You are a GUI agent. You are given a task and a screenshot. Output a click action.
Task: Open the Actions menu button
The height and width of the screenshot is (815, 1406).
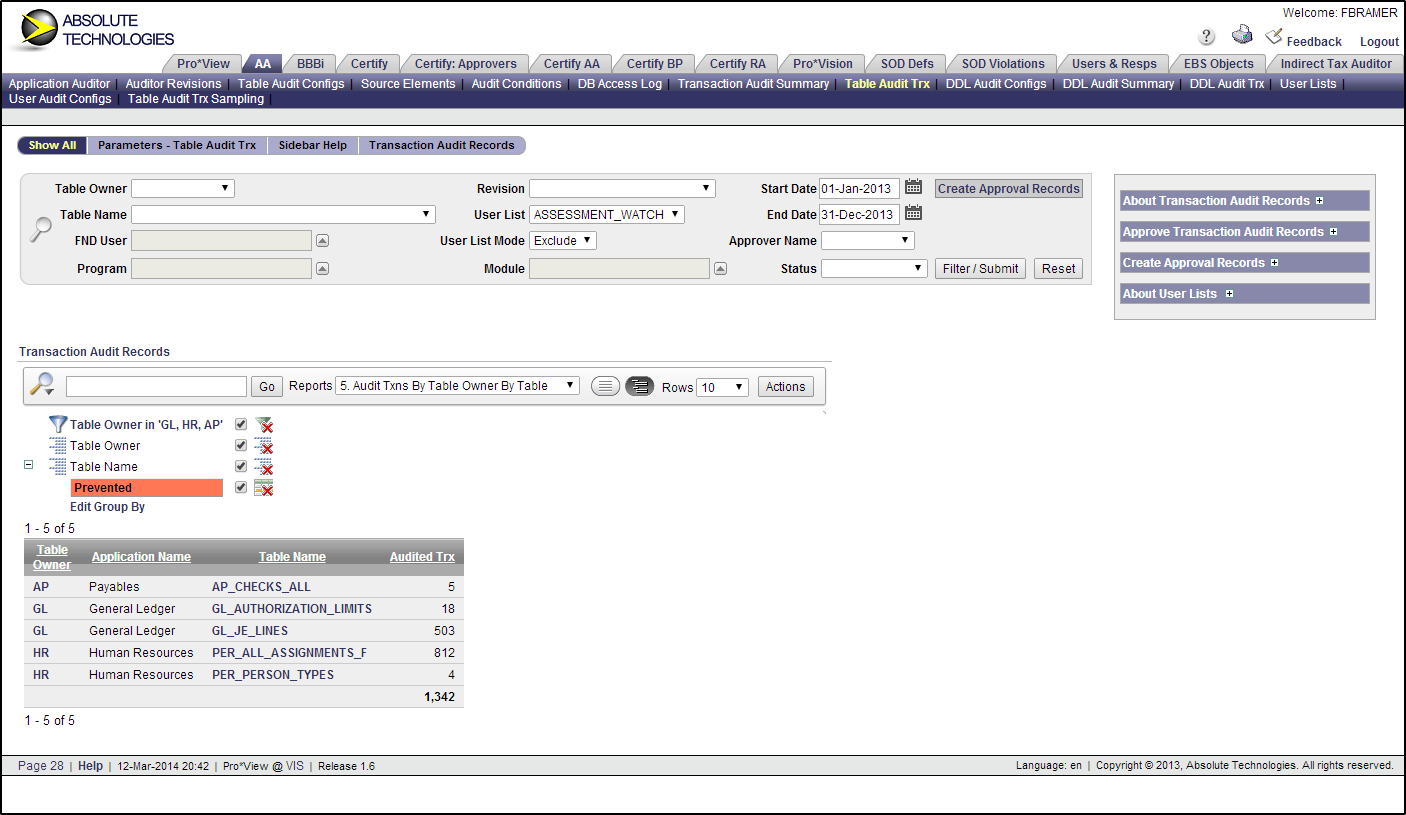786,387
